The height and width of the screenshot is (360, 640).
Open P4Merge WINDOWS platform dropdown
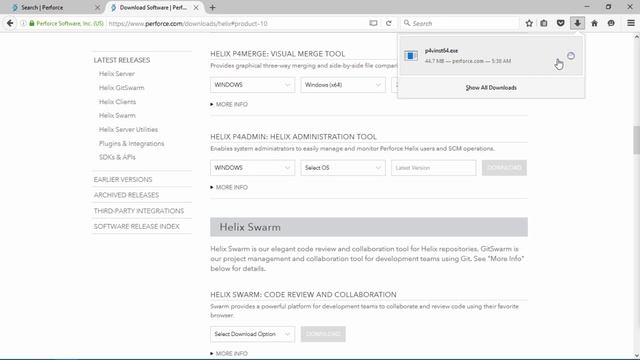[252, 85]
